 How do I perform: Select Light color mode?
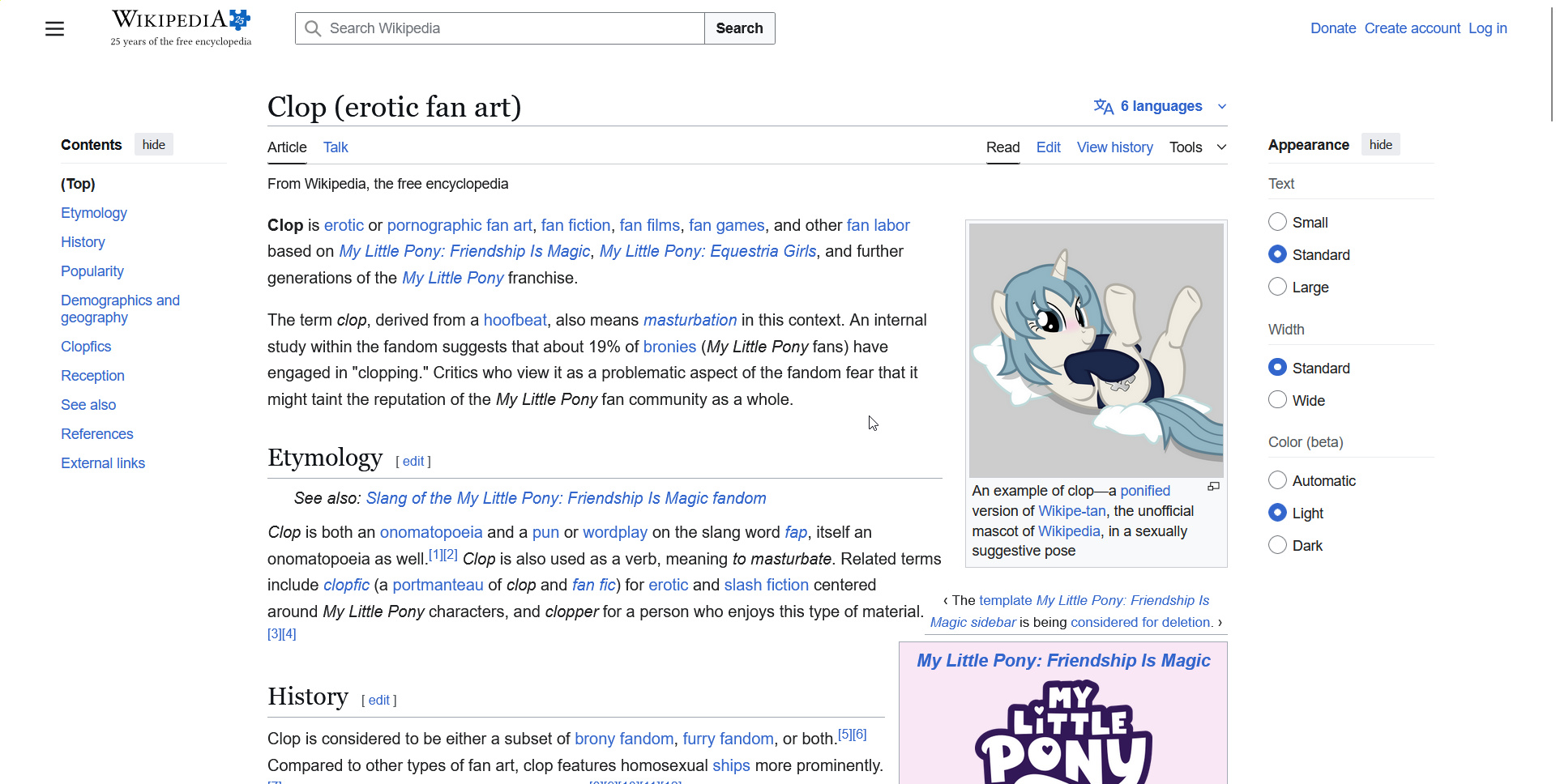1277,513
